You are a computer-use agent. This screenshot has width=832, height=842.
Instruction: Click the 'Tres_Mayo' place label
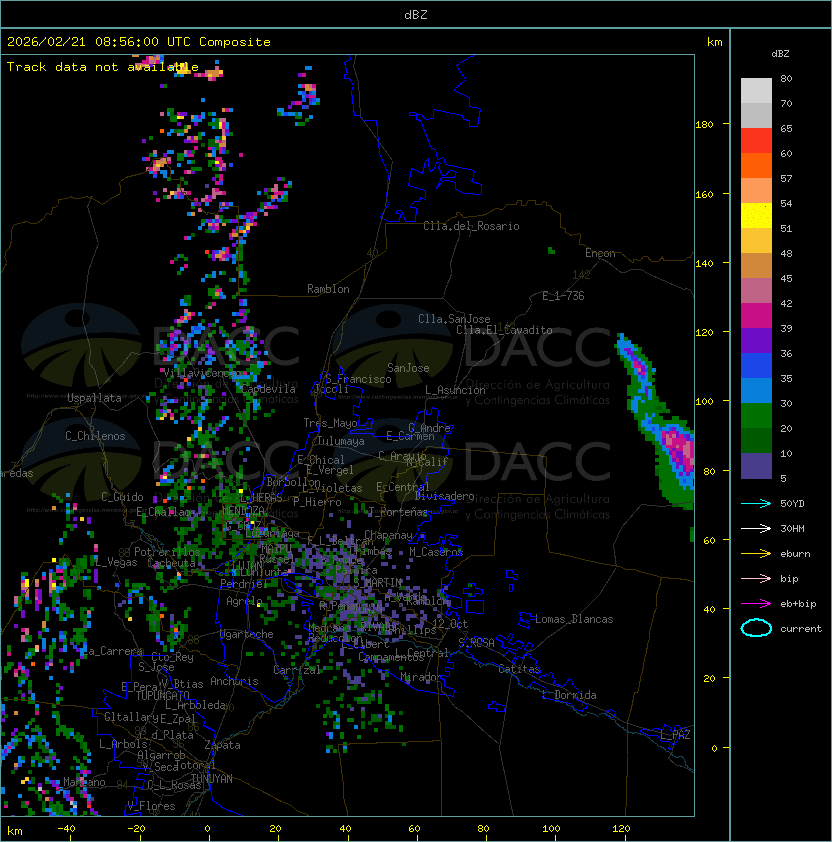[x=330, y=423]
